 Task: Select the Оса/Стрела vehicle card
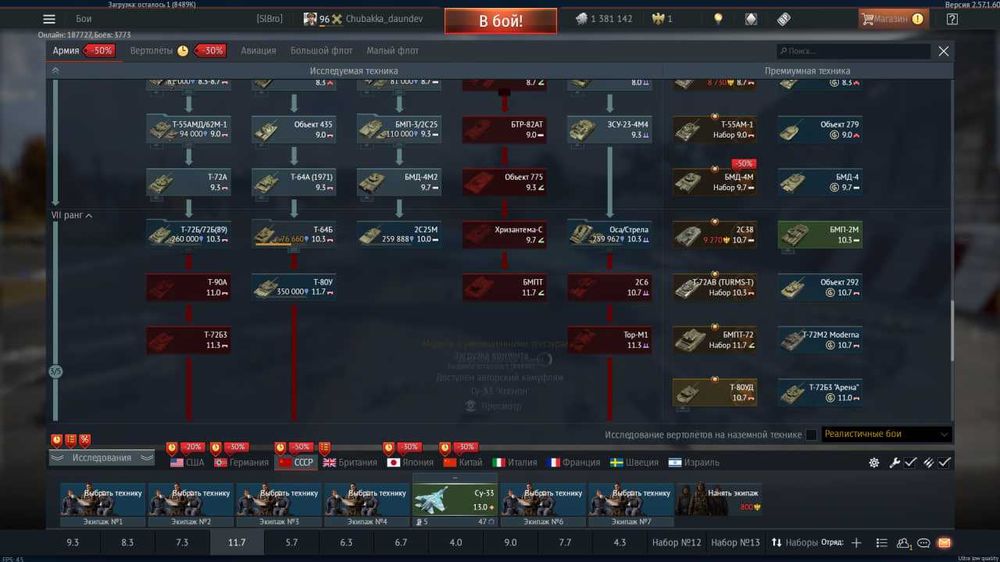click(609, 235)
